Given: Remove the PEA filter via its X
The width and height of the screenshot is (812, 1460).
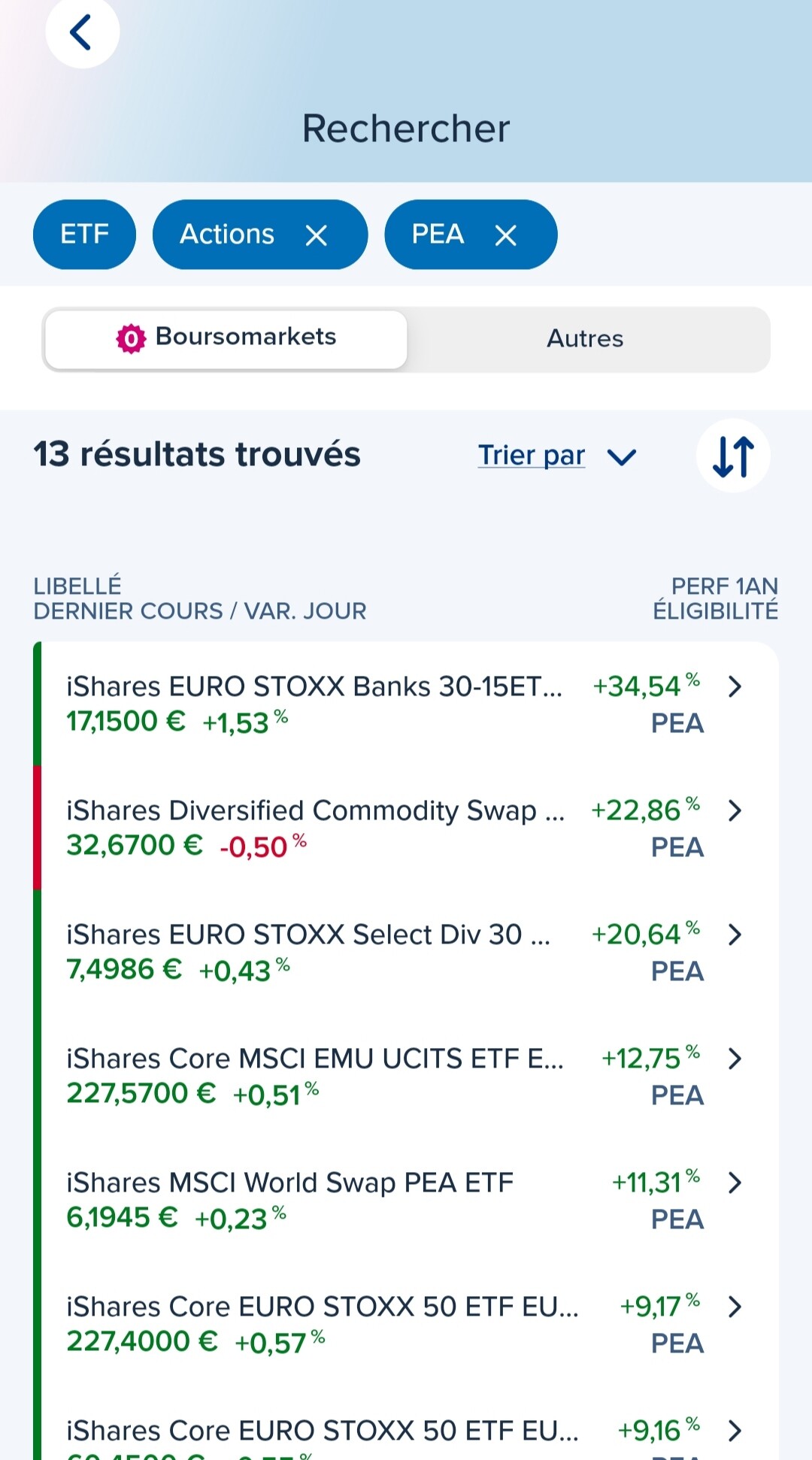Looking at the screenshot, I should [x=506, y=235].
